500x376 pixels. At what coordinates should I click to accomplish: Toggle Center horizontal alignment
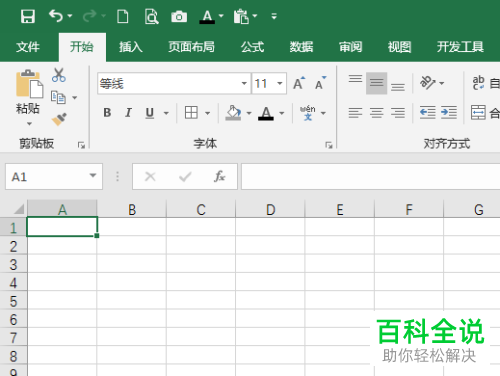(376, 113)
